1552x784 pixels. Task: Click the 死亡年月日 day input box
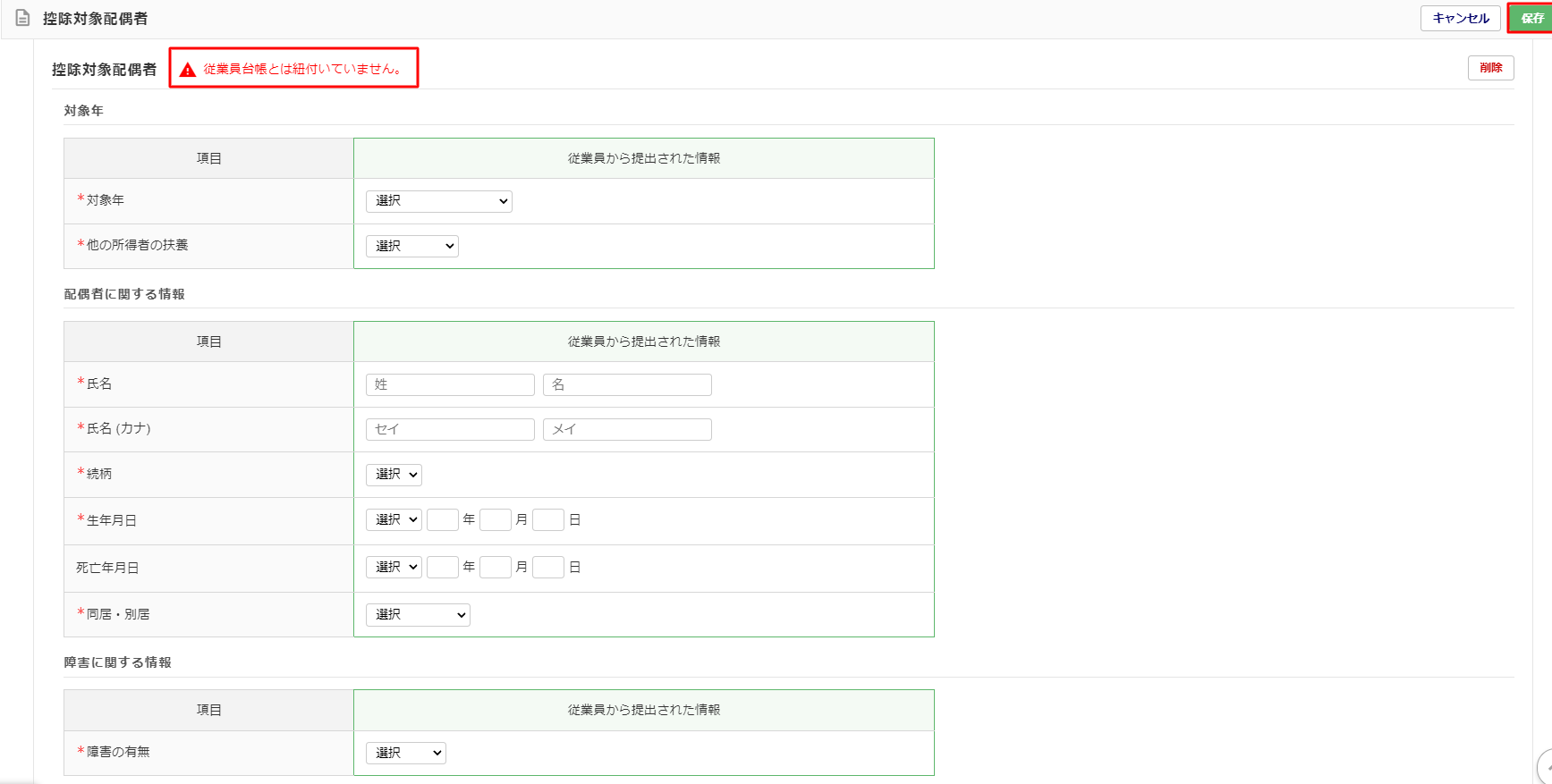tap(548, 567)
